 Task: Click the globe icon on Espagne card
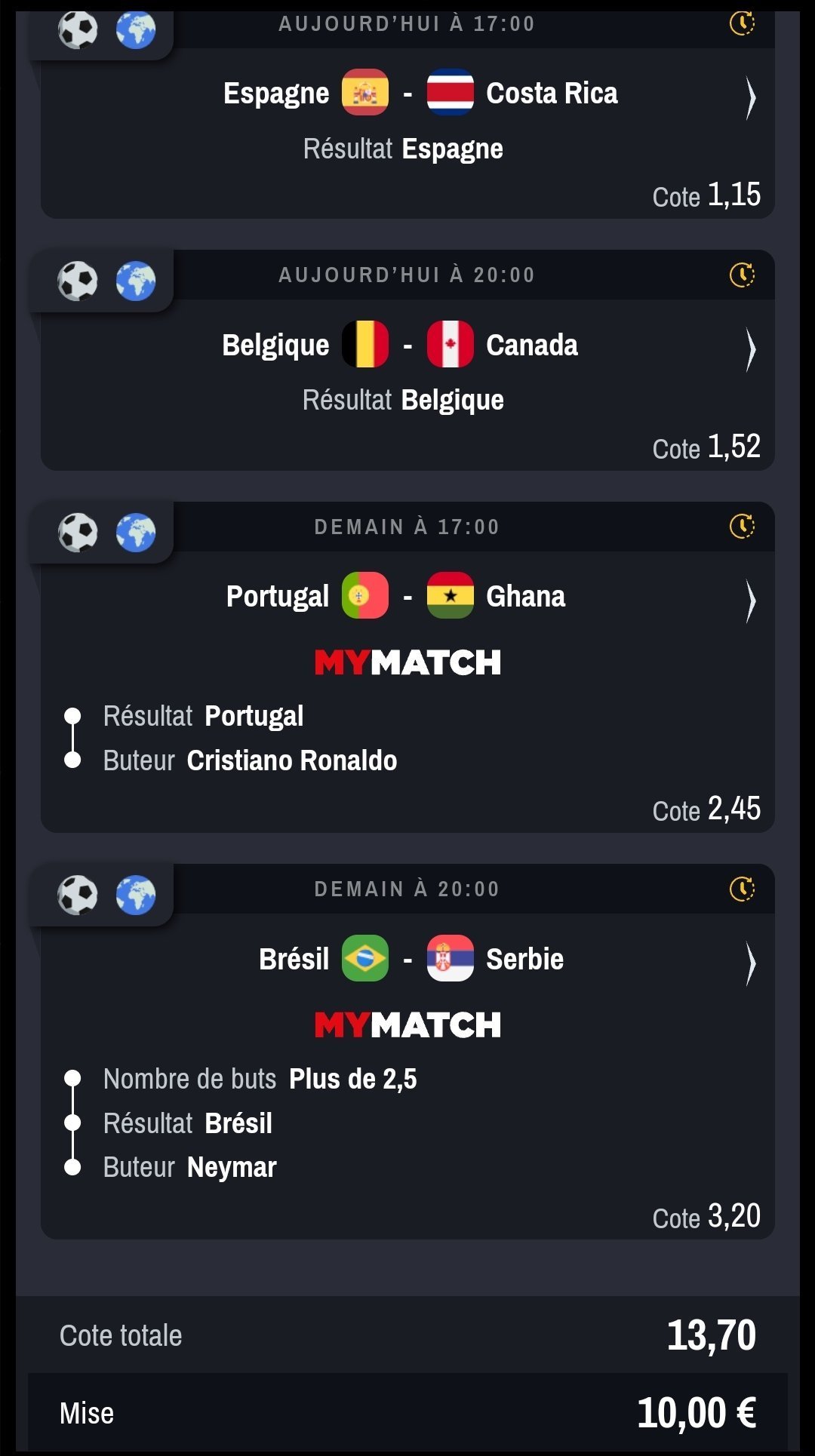(x=136, y=30)
